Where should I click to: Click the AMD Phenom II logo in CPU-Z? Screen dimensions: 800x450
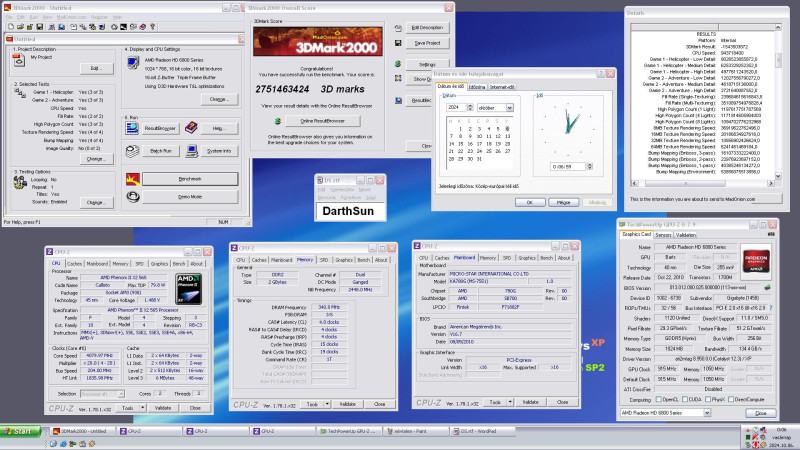pyautogui.click(x=188, y=289)
